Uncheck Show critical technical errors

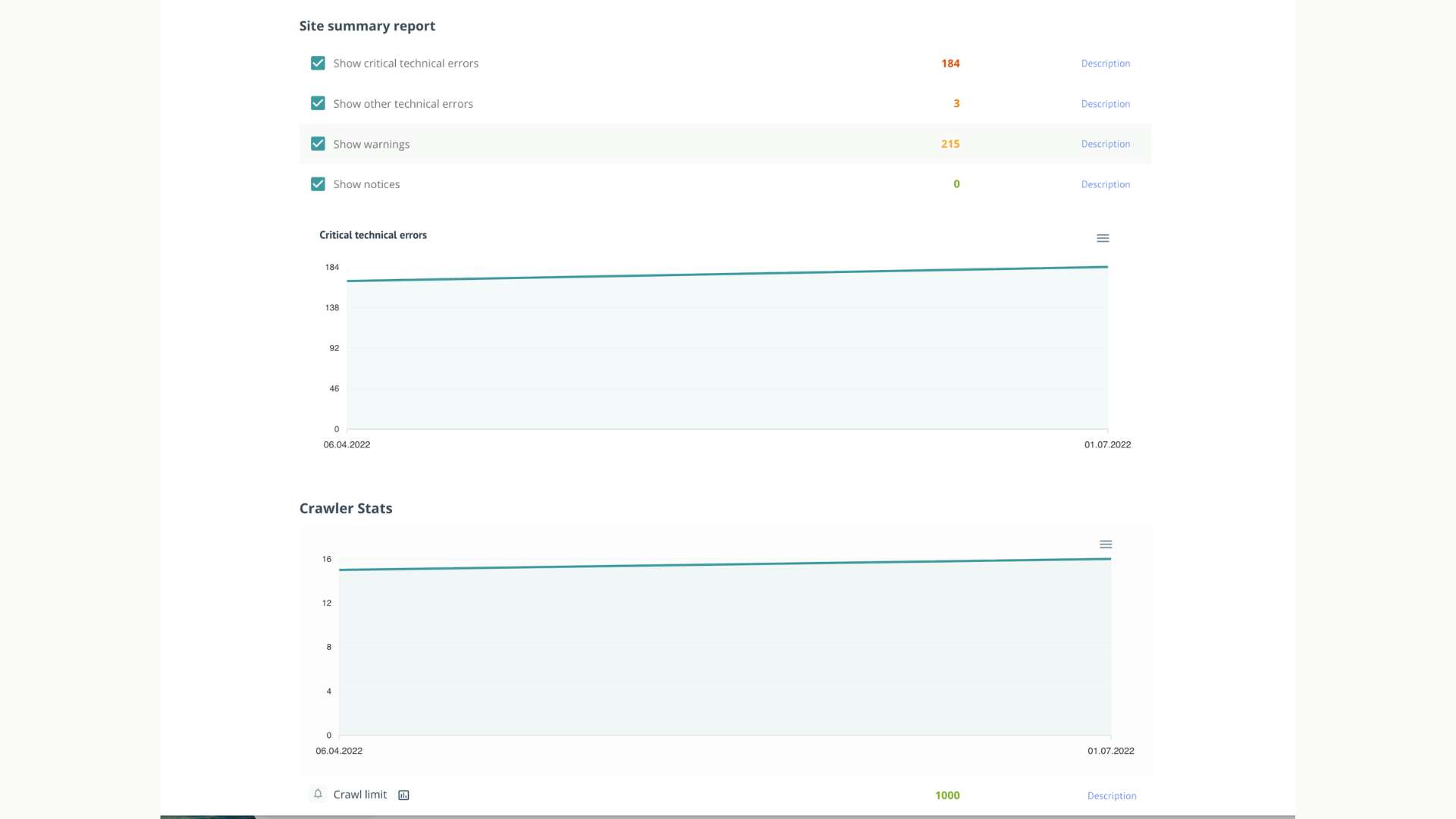[318, 63]
